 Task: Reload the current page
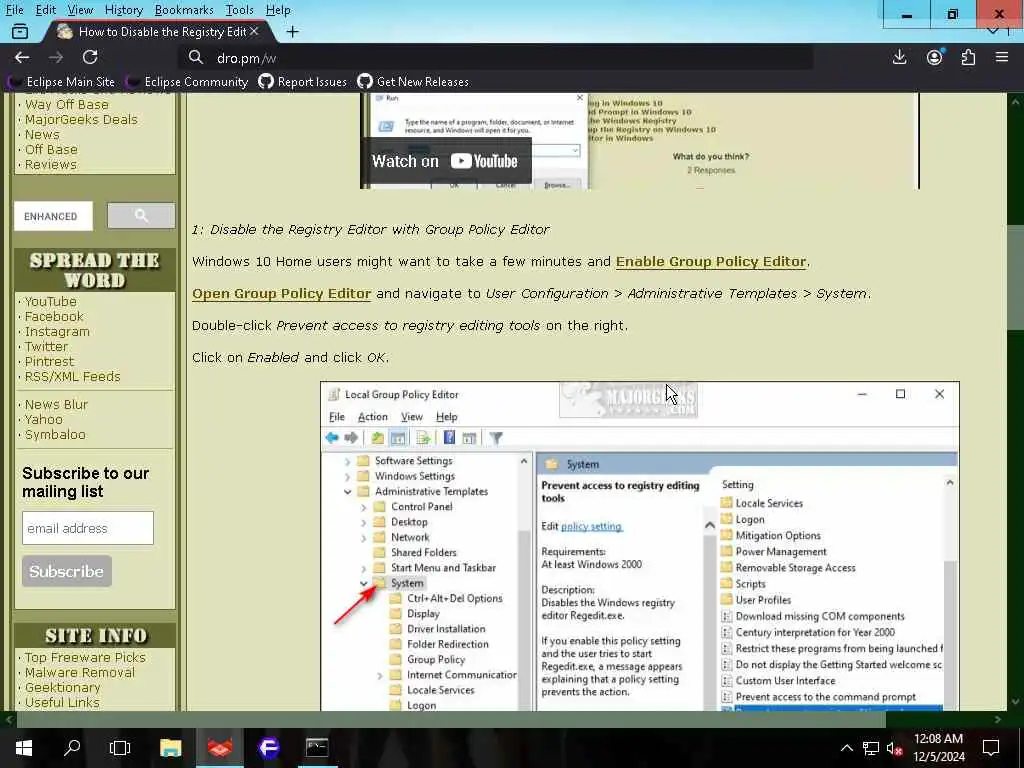pos(90,57)
